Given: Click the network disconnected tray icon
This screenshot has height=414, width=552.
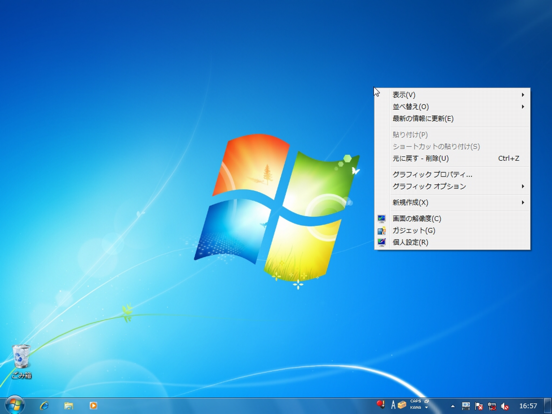Looking at the screenshot, I should pyautogui.click(x=492, y=406).
